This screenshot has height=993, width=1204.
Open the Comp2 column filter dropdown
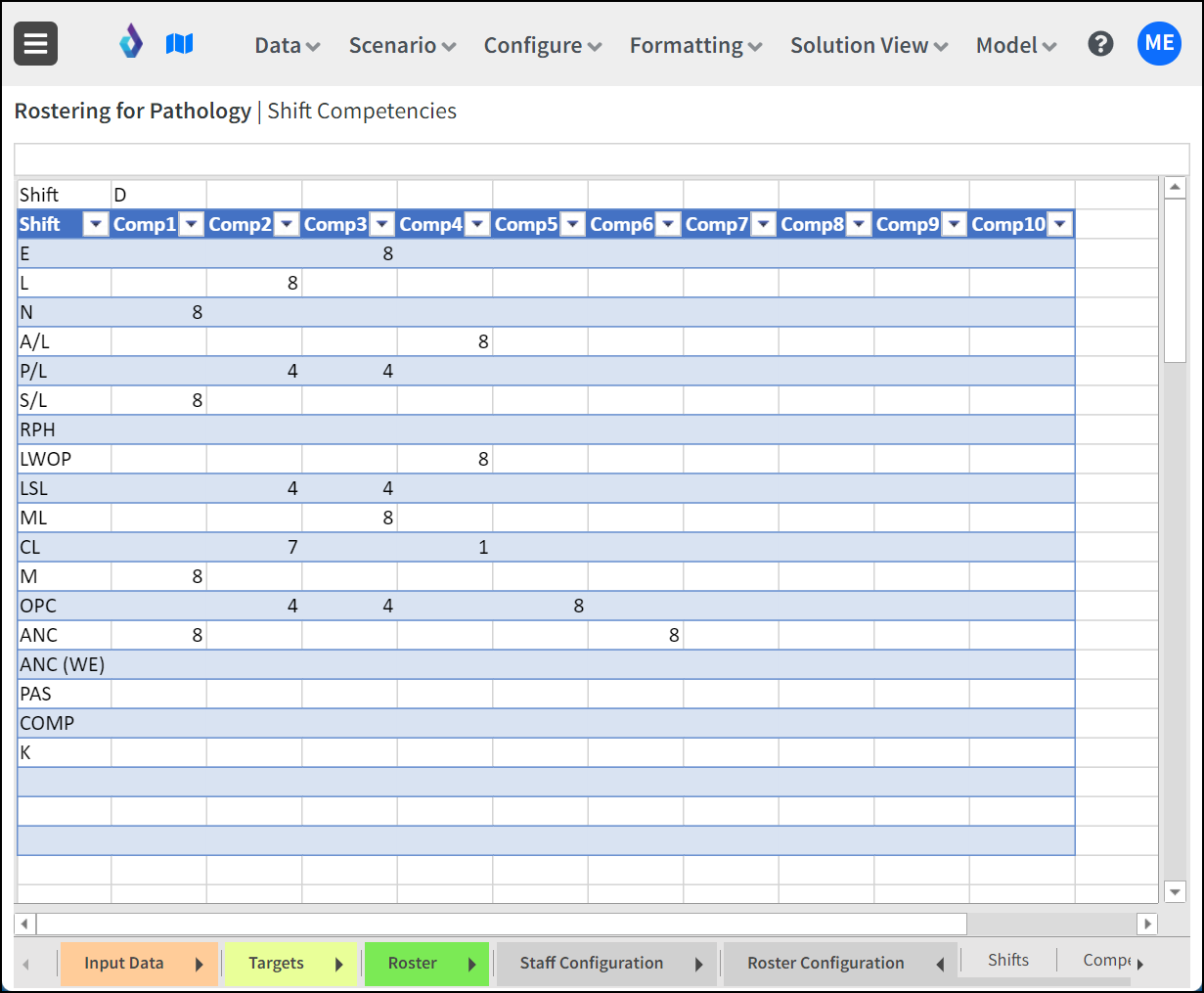287,224
